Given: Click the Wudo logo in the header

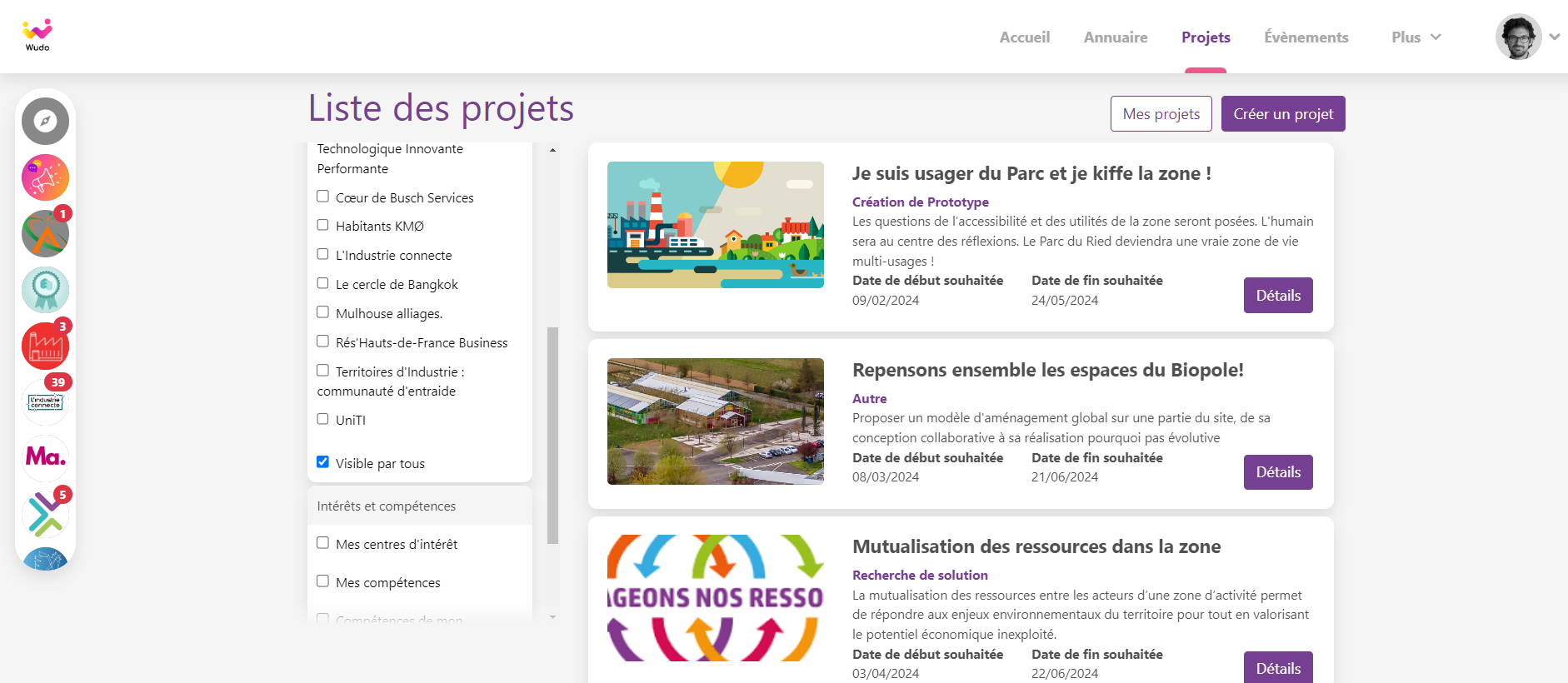Looking at the screenshot, I should tap(37, 35).
